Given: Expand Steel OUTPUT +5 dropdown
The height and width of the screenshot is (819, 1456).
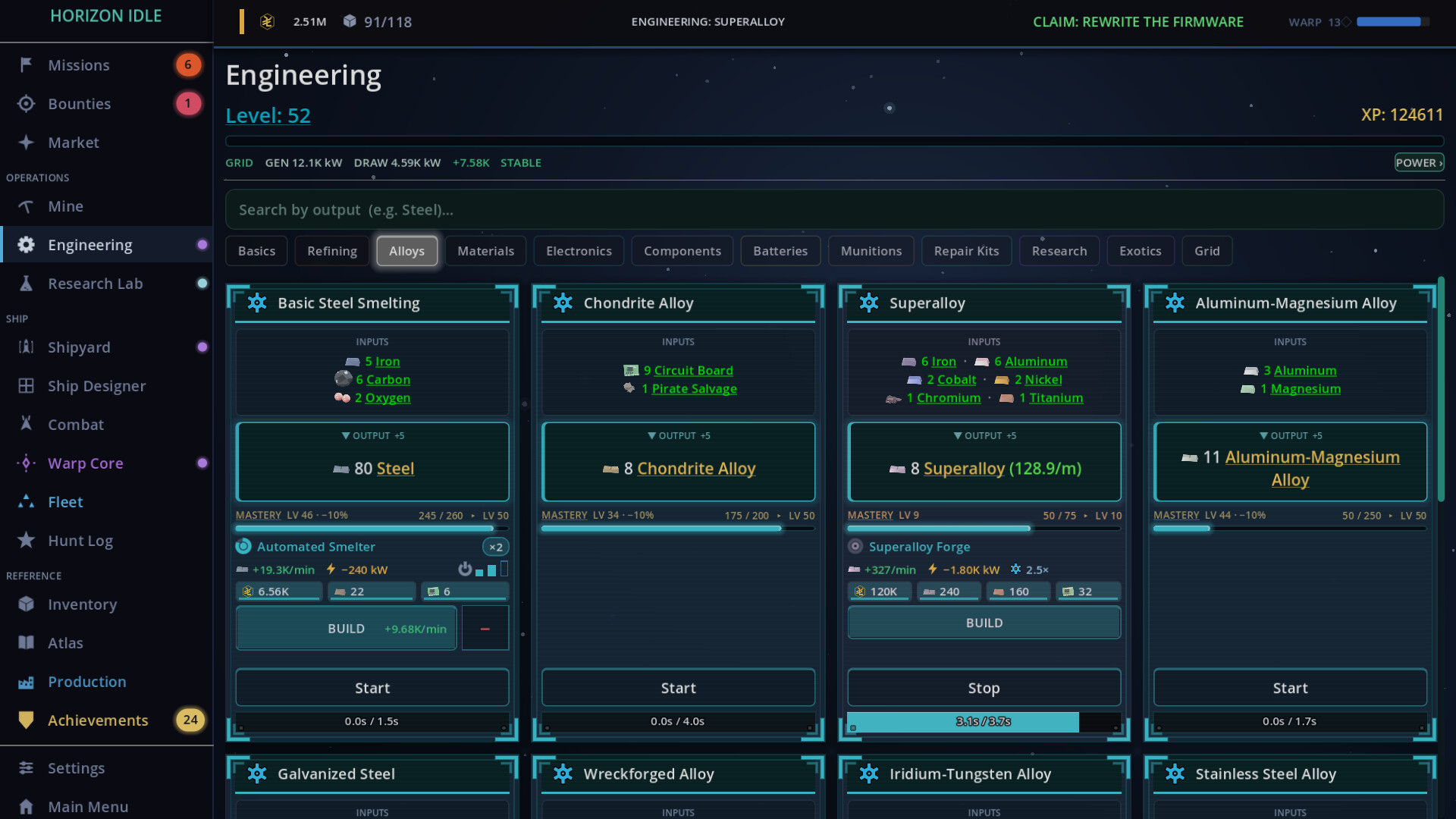Looking at the screenshot, I should [x=372, y=436].
